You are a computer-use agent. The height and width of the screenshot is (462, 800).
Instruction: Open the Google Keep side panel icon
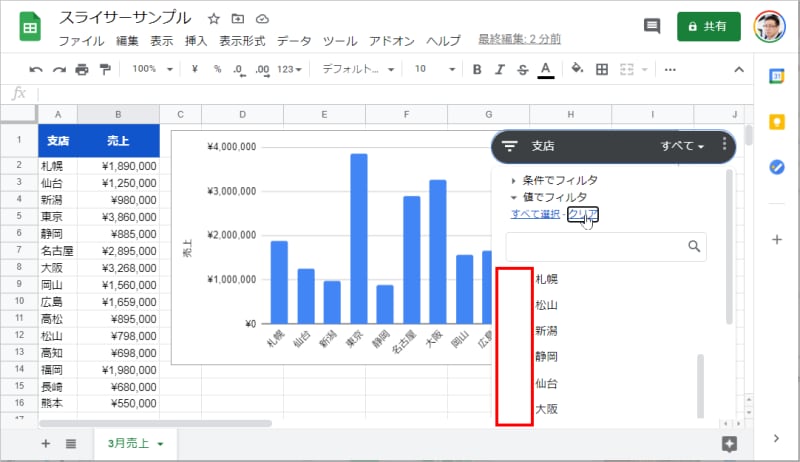tap(777, 122)
